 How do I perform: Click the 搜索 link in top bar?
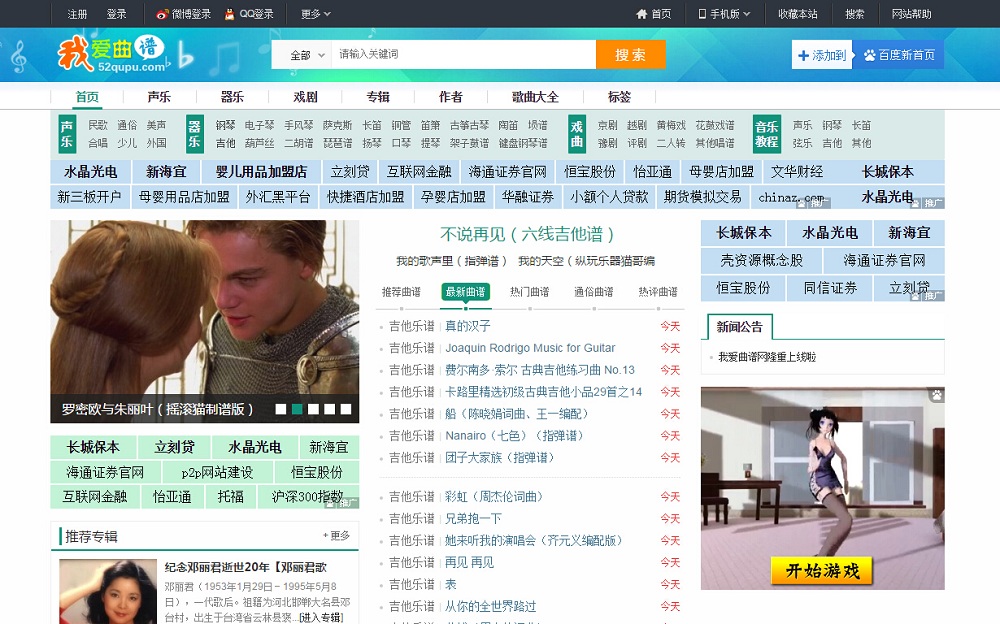(855, 14)
